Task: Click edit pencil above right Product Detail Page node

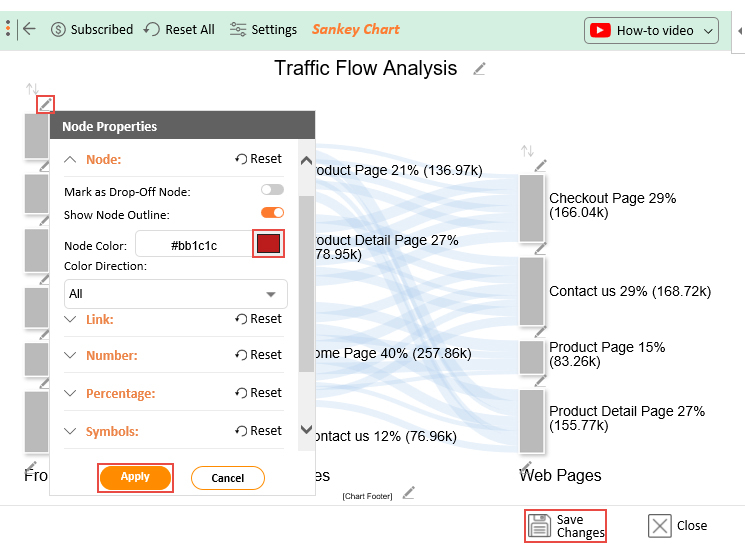Action: (x=541, y=380)
